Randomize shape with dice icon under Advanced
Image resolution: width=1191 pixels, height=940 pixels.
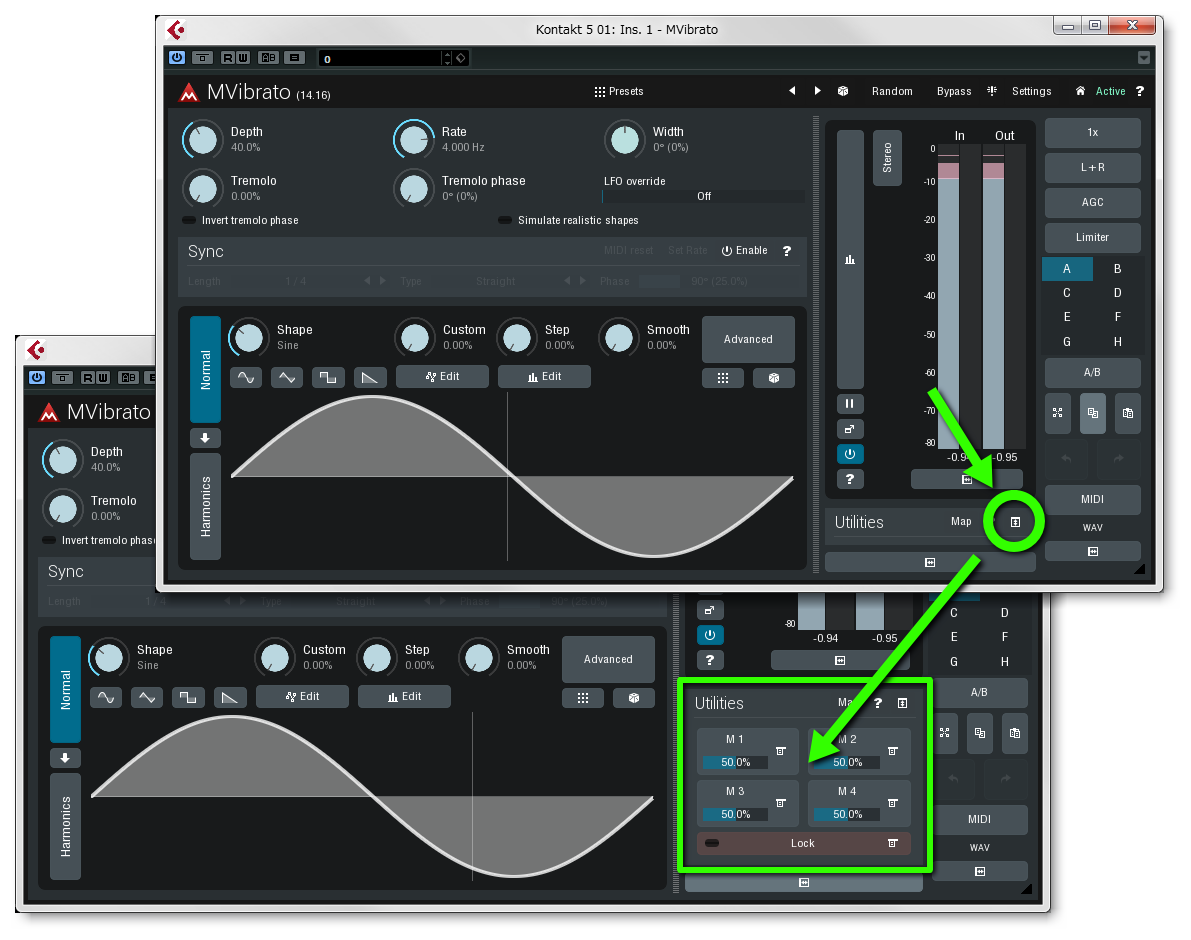[x=774, y=377]
